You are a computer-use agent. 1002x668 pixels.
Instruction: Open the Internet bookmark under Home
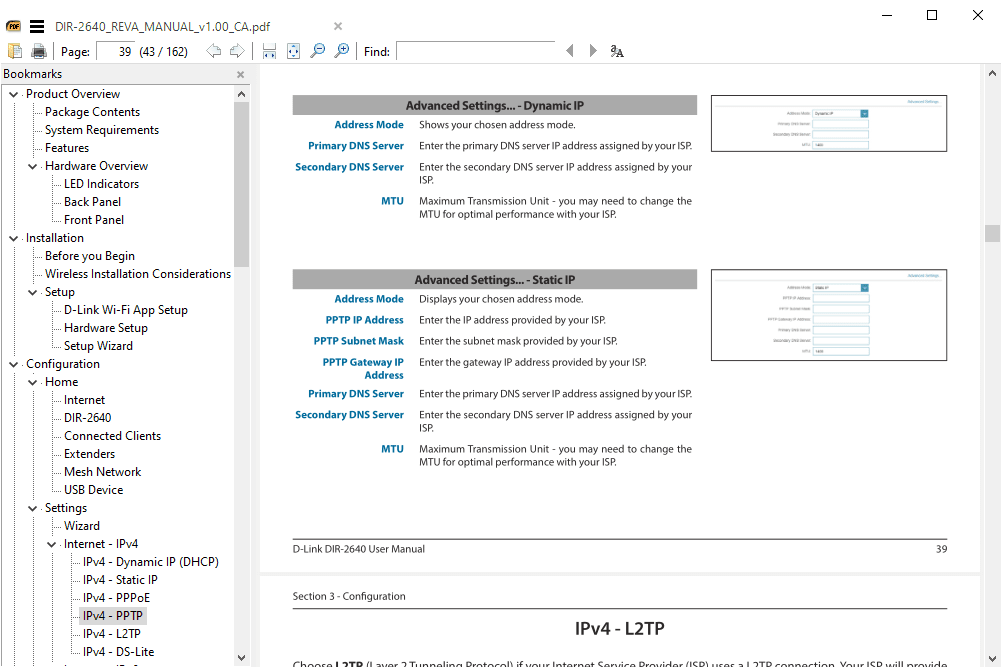click(84, 400)
